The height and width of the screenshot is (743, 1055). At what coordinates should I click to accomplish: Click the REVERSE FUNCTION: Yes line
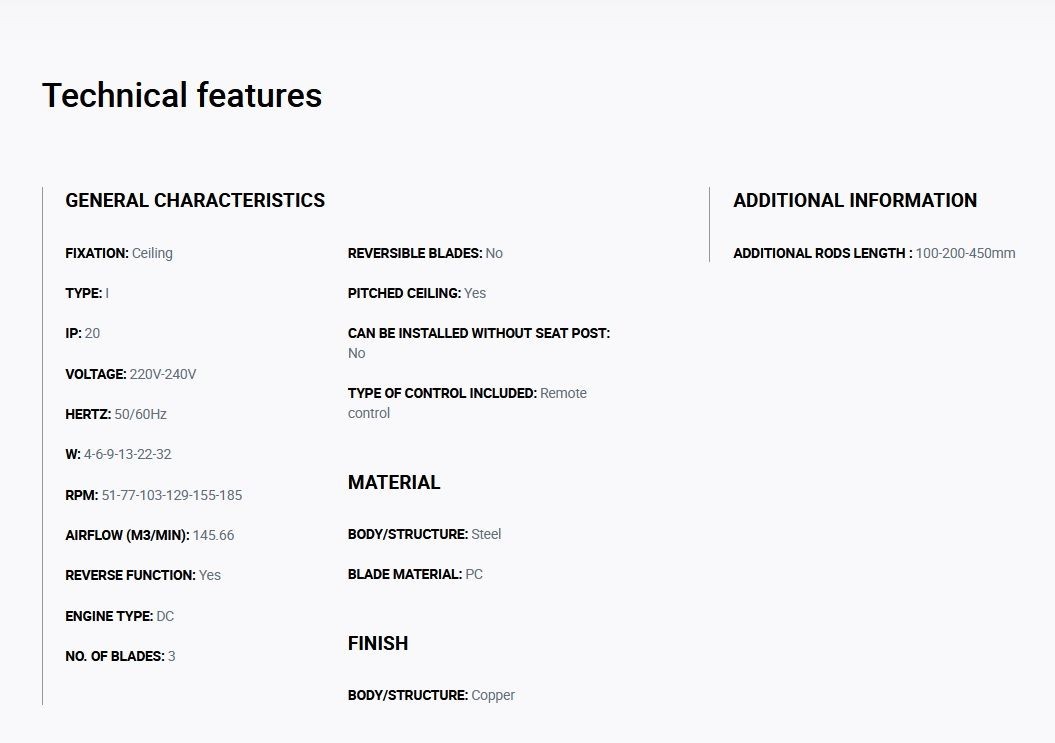coord(143,575)
